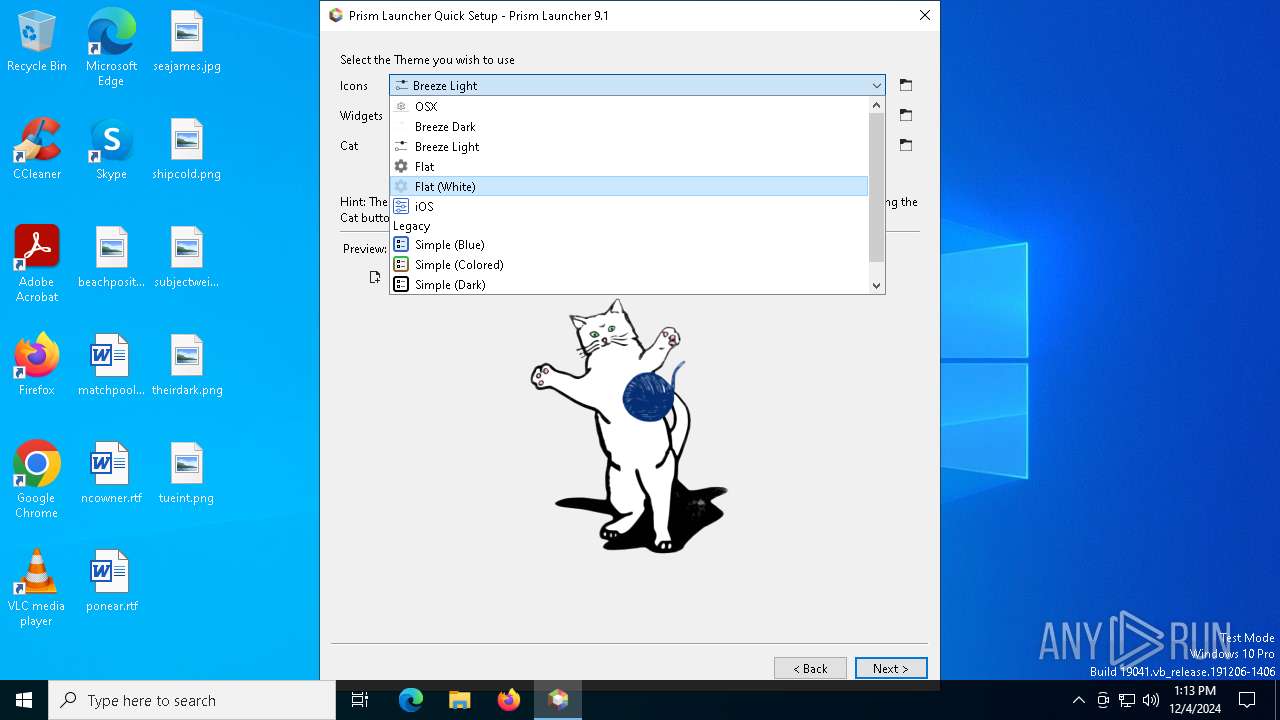Select OSX icon theme option
This screenshot has height=720, width=1280.
(629, 106)
